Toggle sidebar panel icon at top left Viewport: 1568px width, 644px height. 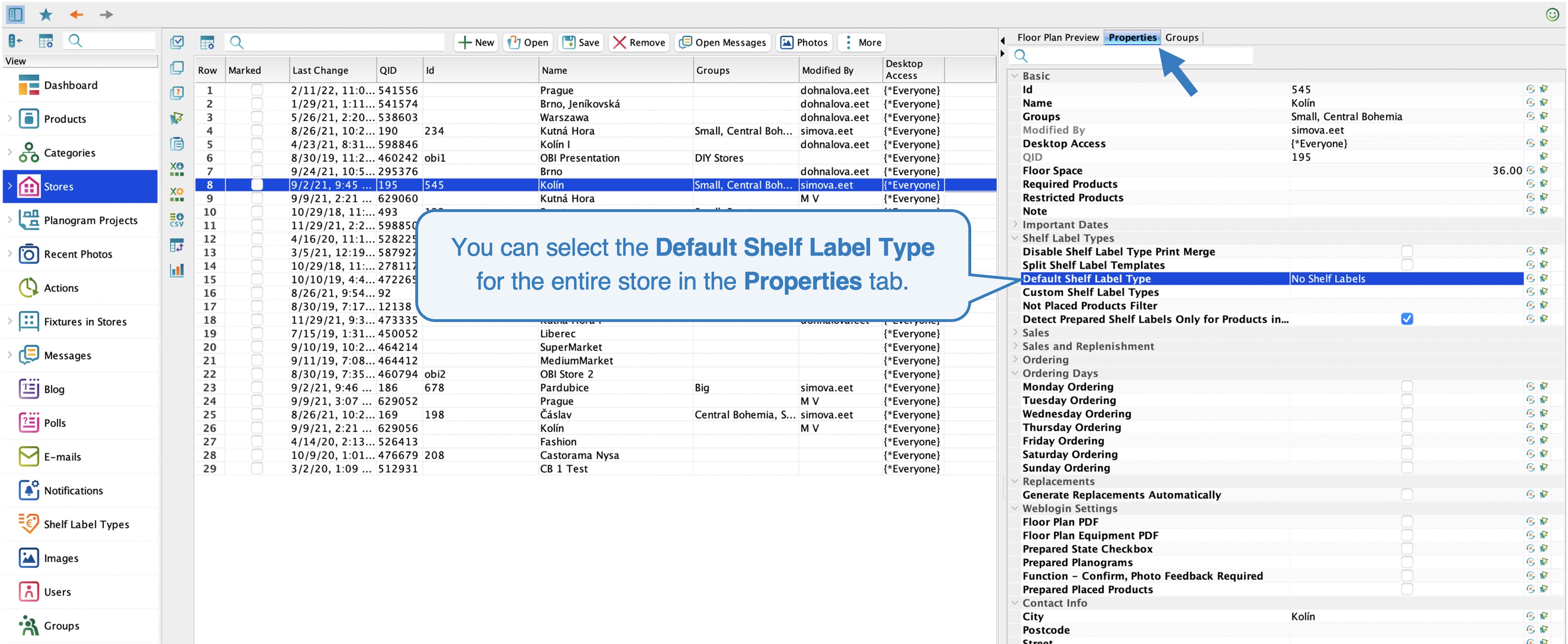(15, 14)
